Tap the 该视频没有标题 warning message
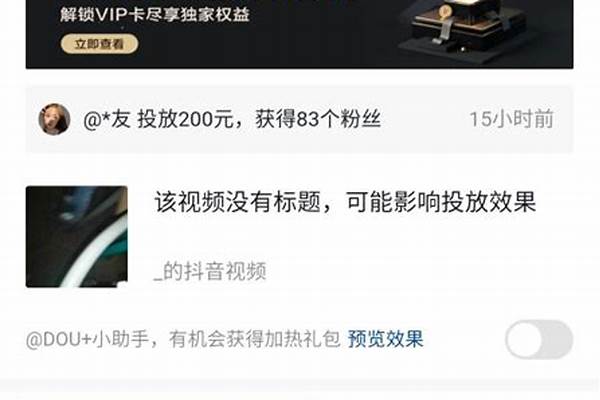Screen dimensions: 600x400 click(x=237, y=202)
